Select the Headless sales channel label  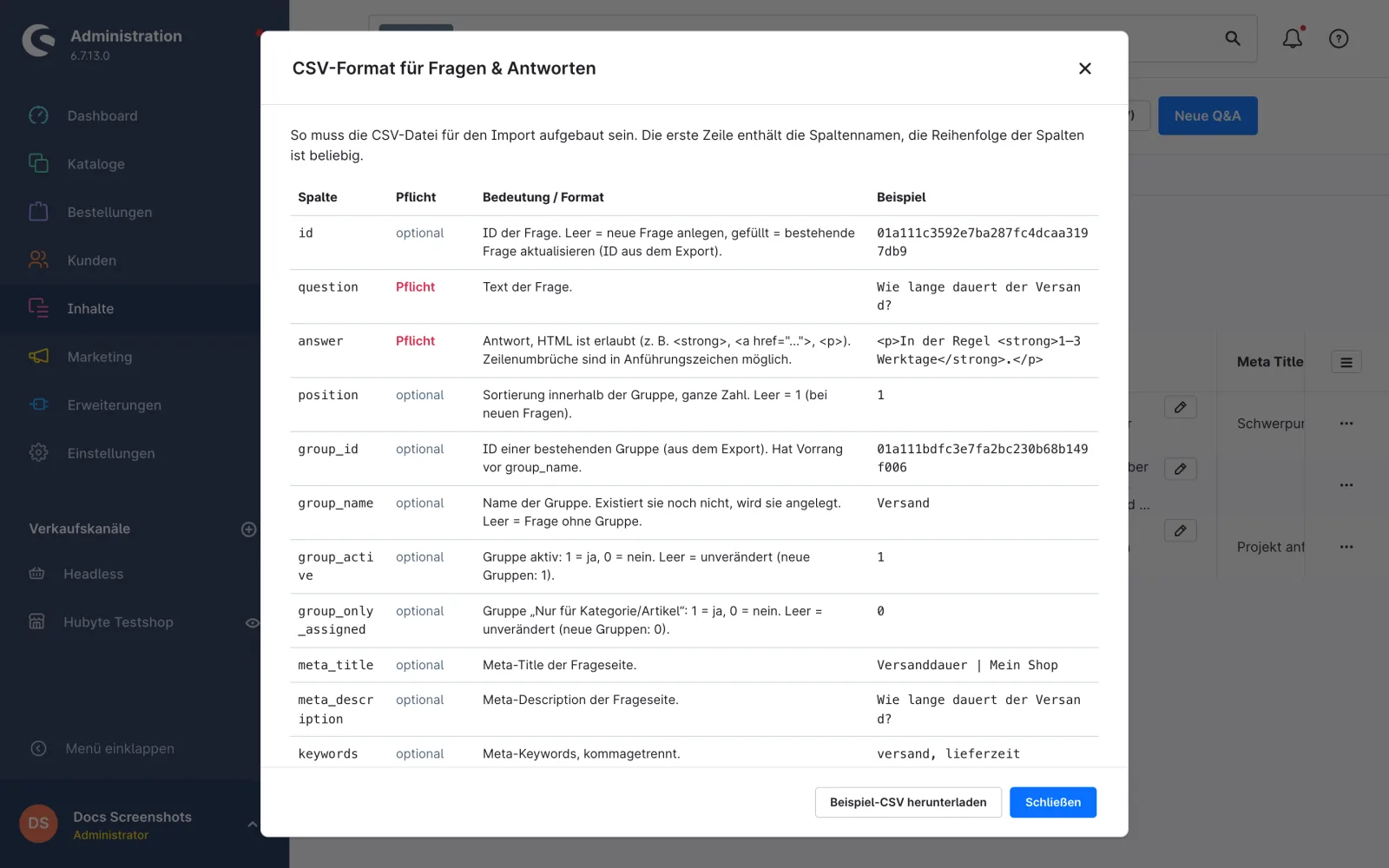click(94, 574)
